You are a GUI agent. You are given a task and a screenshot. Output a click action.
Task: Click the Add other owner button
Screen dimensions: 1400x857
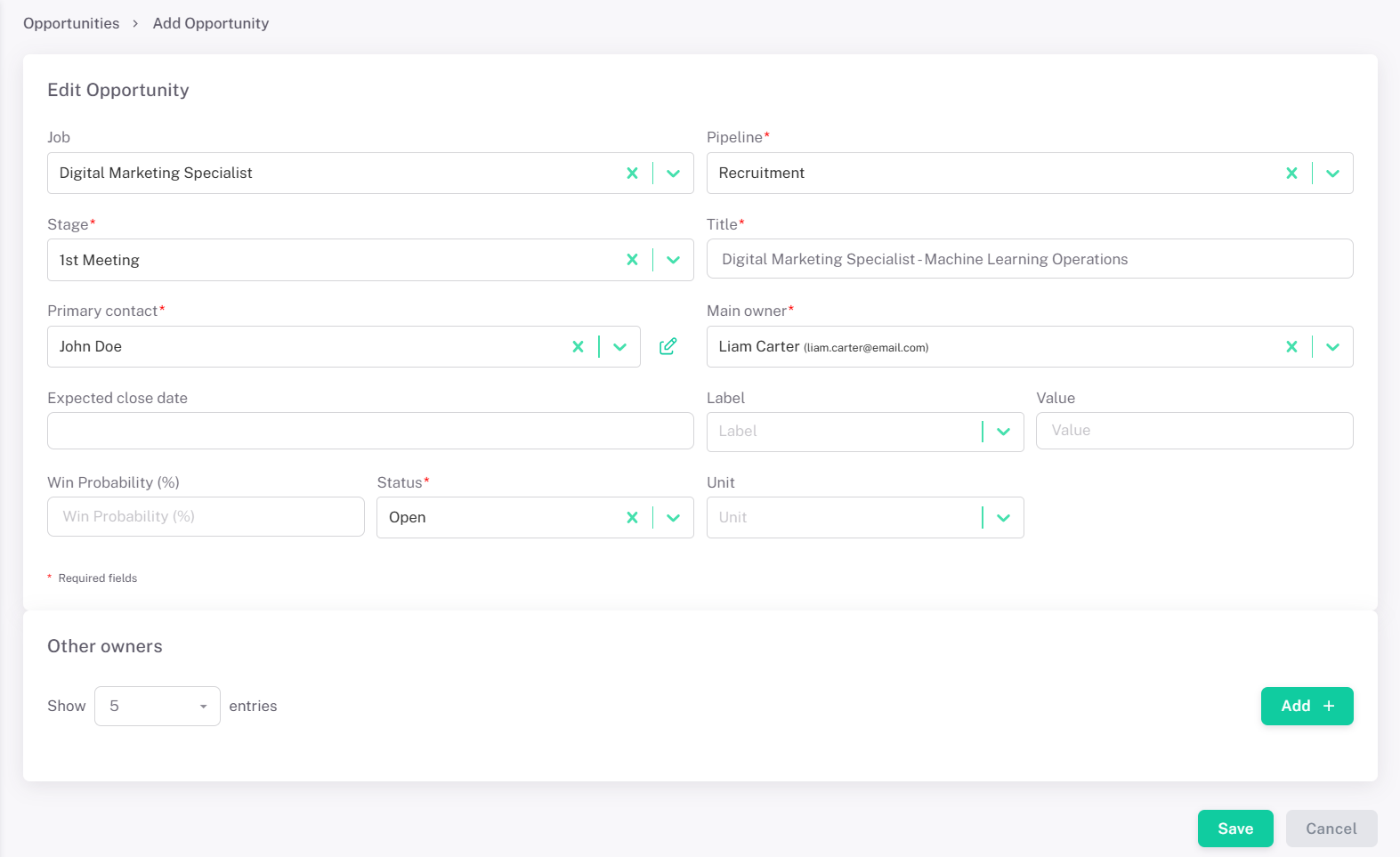[1307, 707]
